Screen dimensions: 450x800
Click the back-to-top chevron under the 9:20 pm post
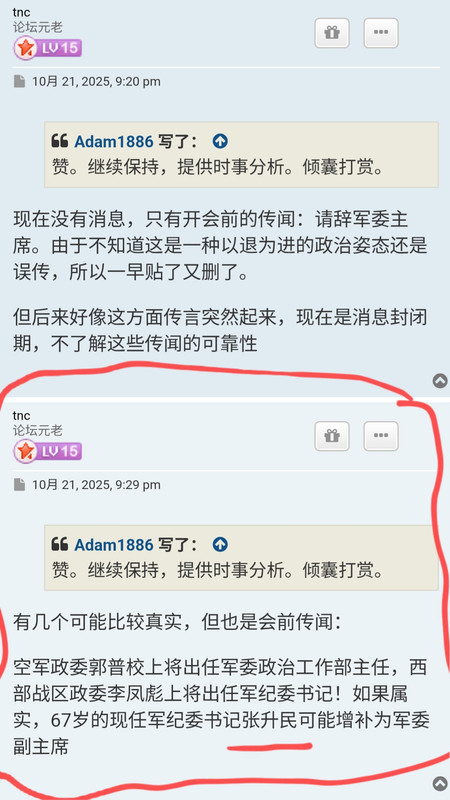(x=440, y=381)
